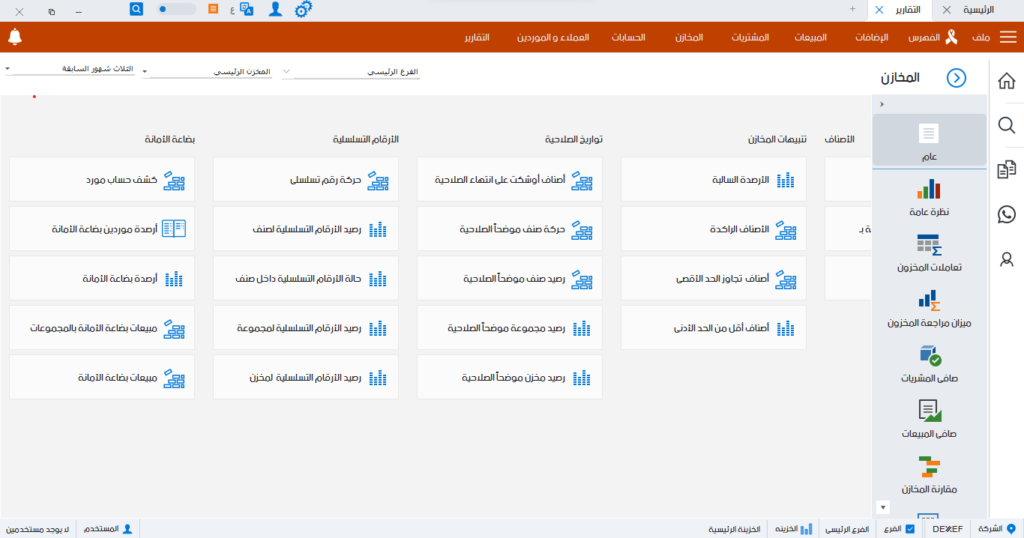Open the hamburger menu icon

(1008, 37)
